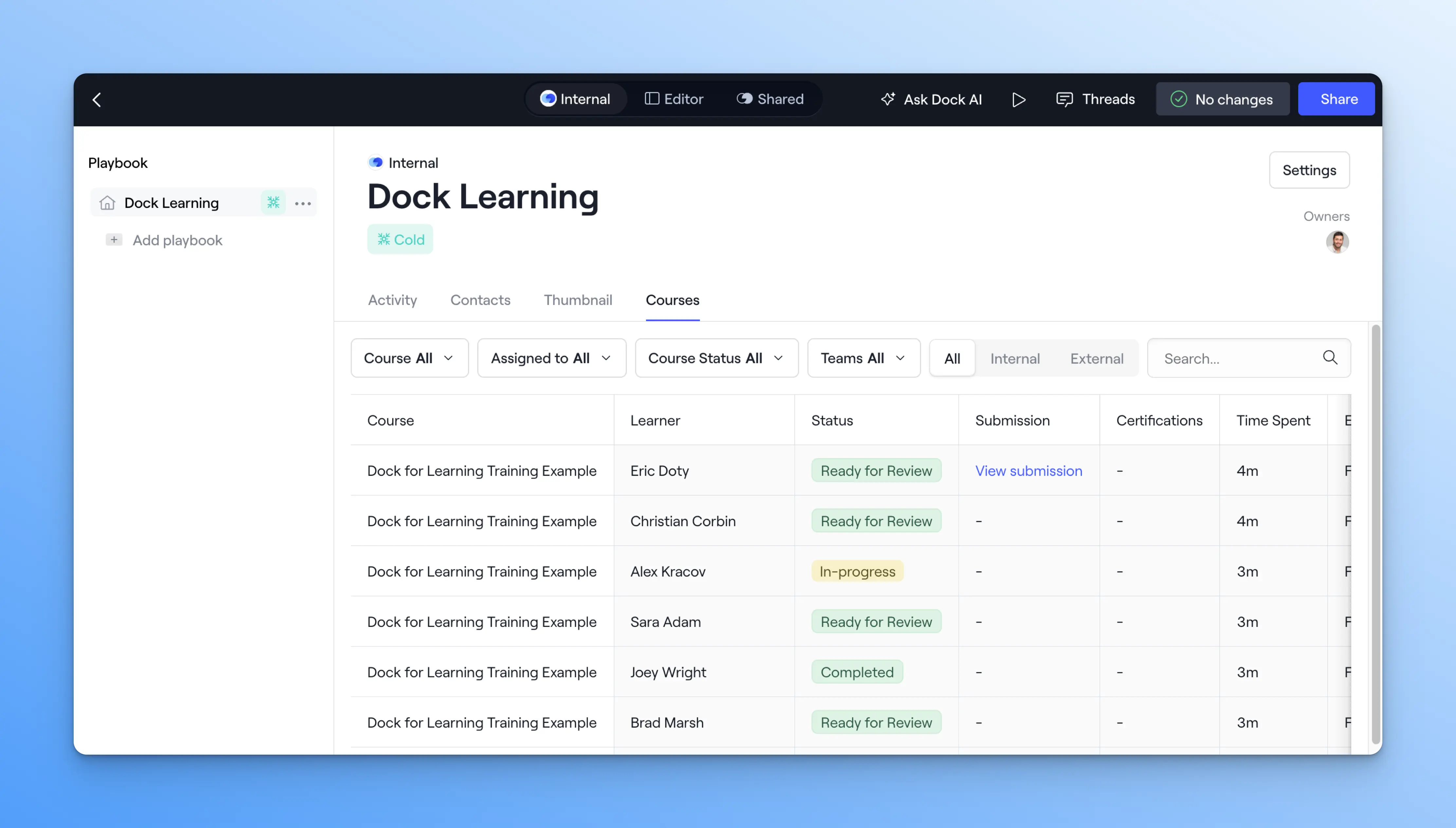Click the Time Spent column header

[x=1273, y=420]
